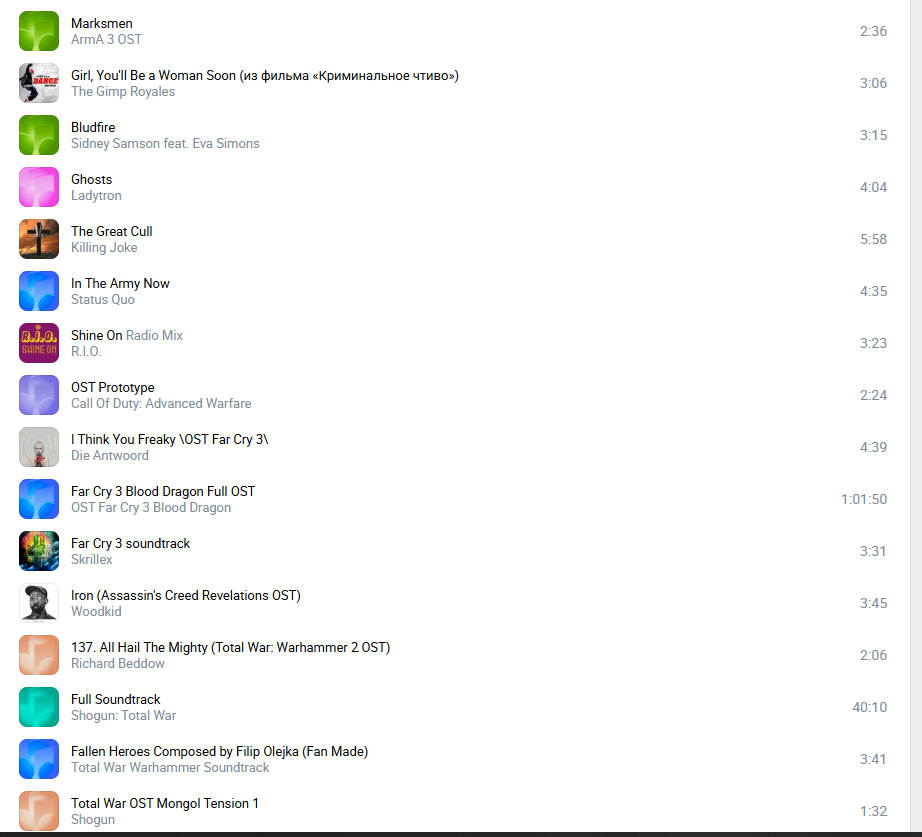Click the 5:58 duration of The Great Cull
922x837 pixels.
coord(873,239)
